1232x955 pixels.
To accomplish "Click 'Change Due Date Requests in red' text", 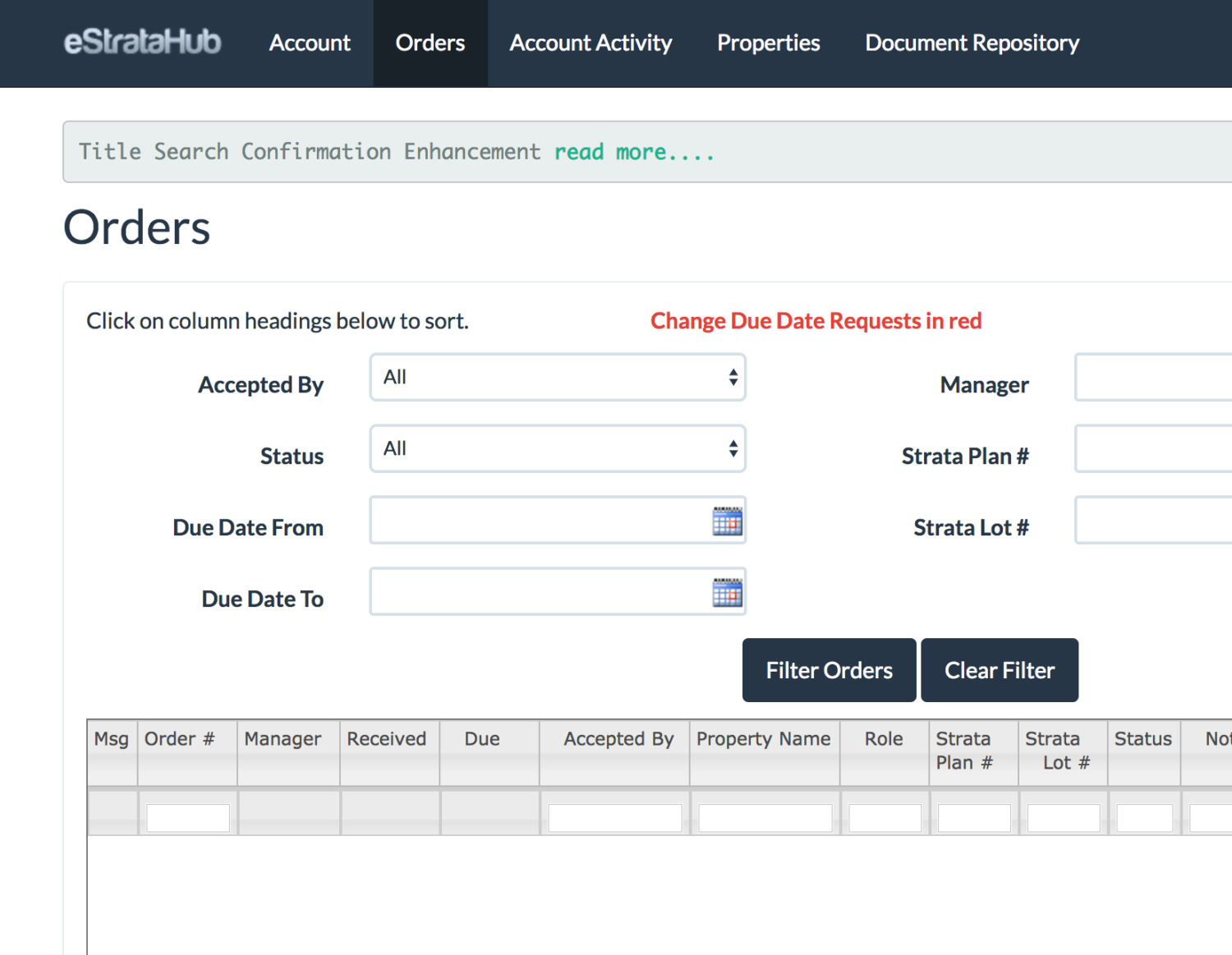I will (816, 321).
